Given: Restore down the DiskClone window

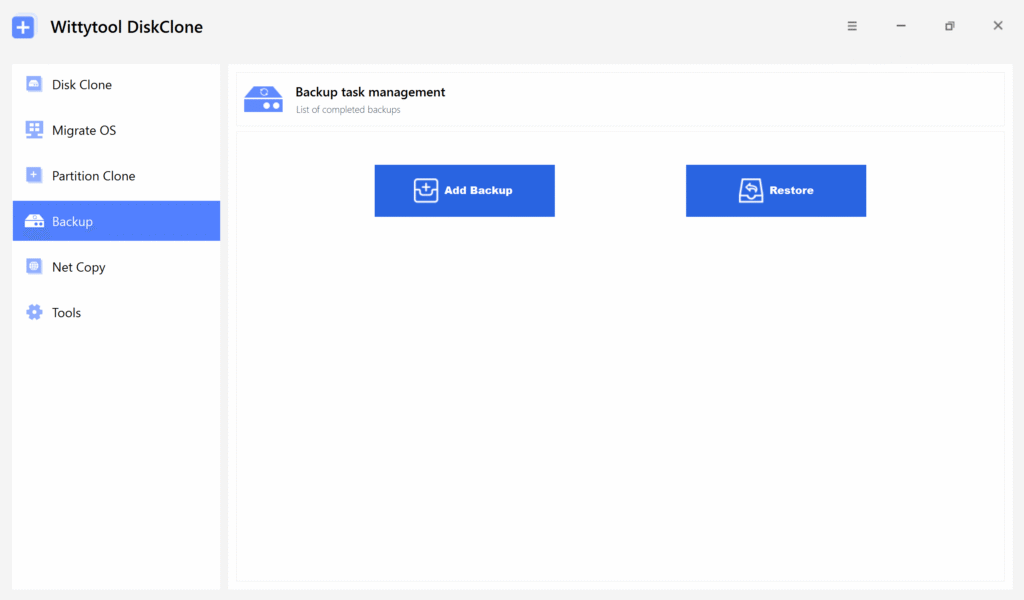Looking at the screenshot, I should pyautogui.click(x=950, y=26).
